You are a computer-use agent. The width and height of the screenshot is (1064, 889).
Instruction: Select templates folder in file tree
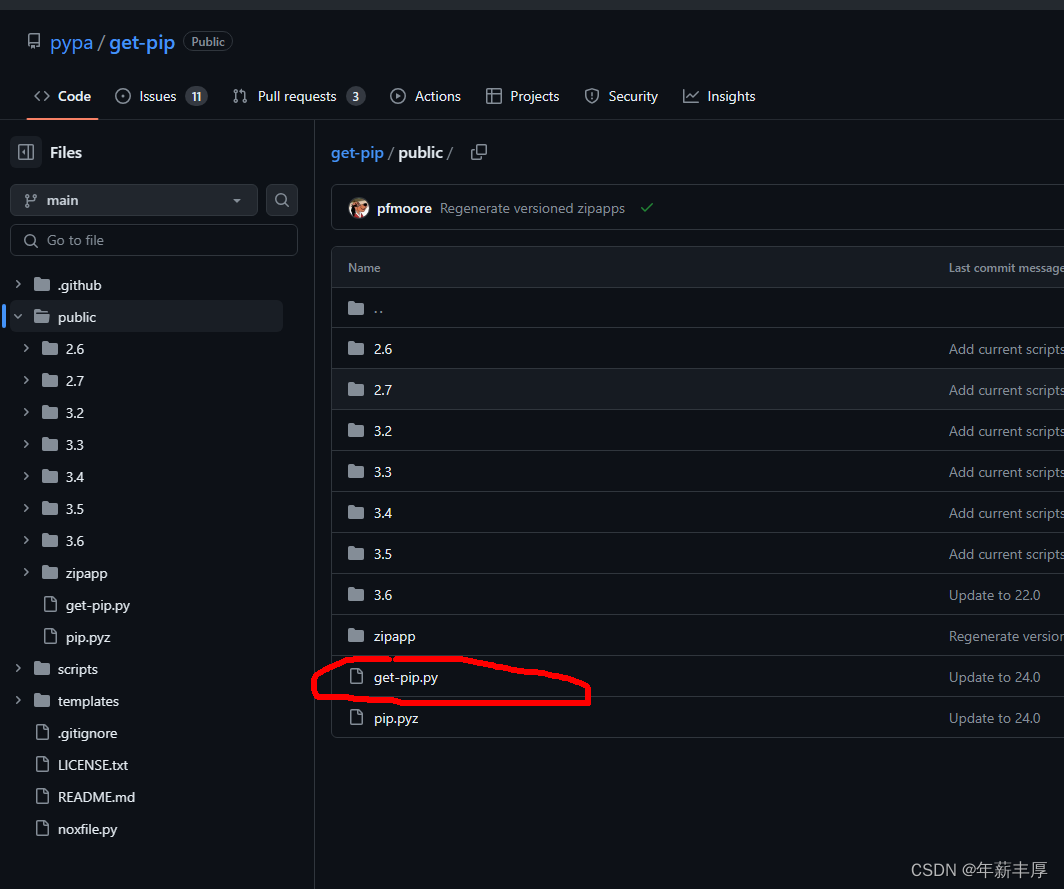[88, 701]
